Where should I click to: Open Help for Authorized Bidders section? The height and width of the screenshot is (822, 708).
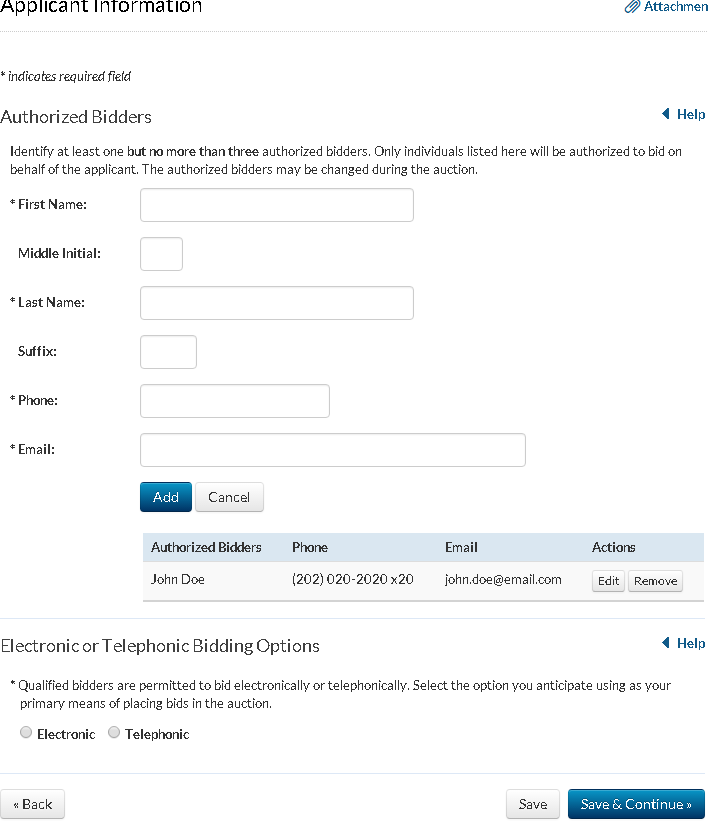click(x=684, y=114)
